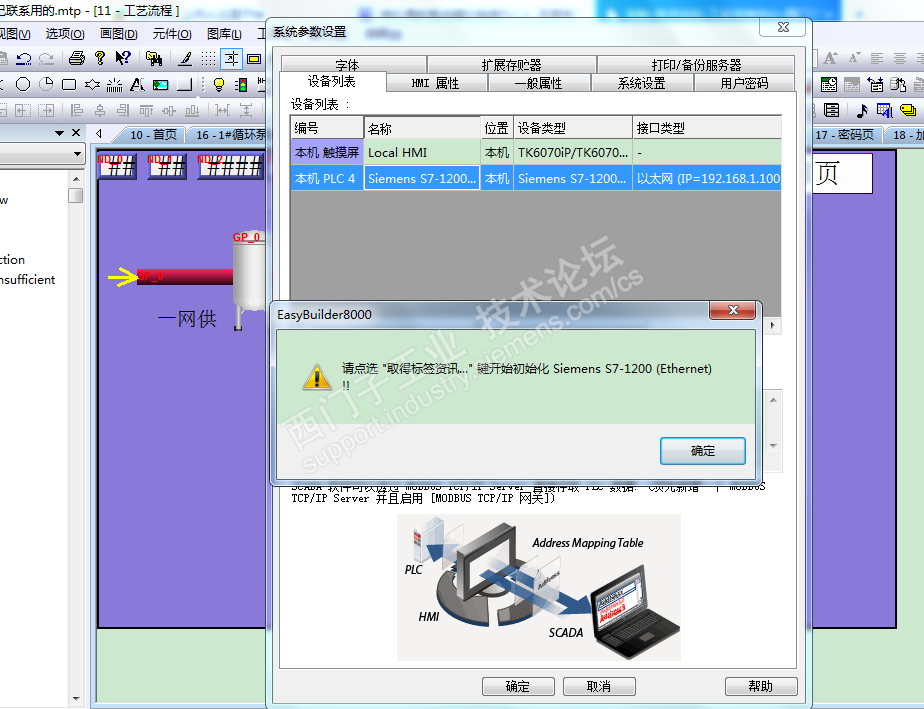Open the left panel combo box dropdown
Image resolution: width=924 pixels, height=709 pixels.
(x=77, y=154)
